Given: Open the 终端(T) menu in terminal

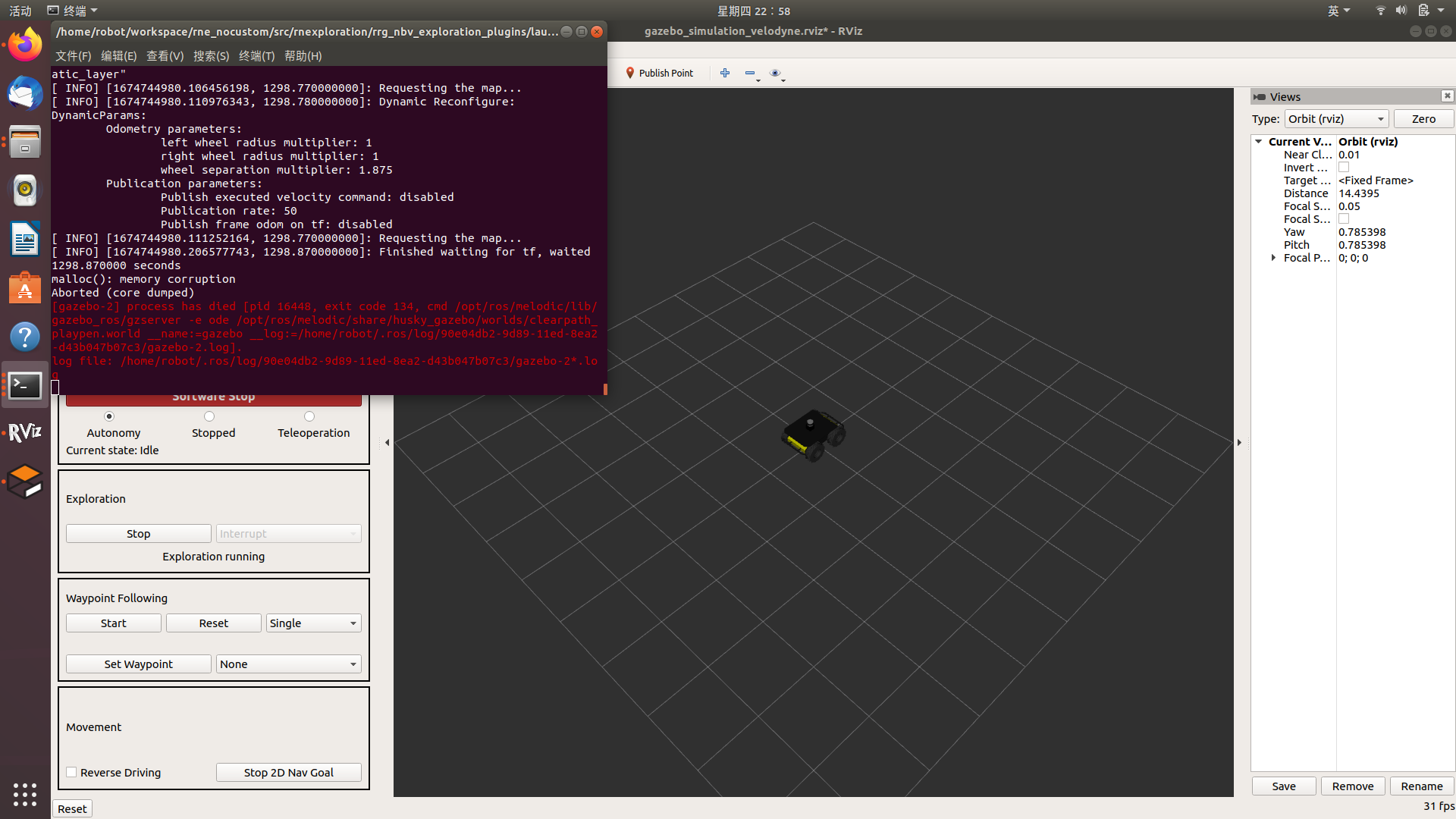Looking at the screenshot, I should coord(256,55).
